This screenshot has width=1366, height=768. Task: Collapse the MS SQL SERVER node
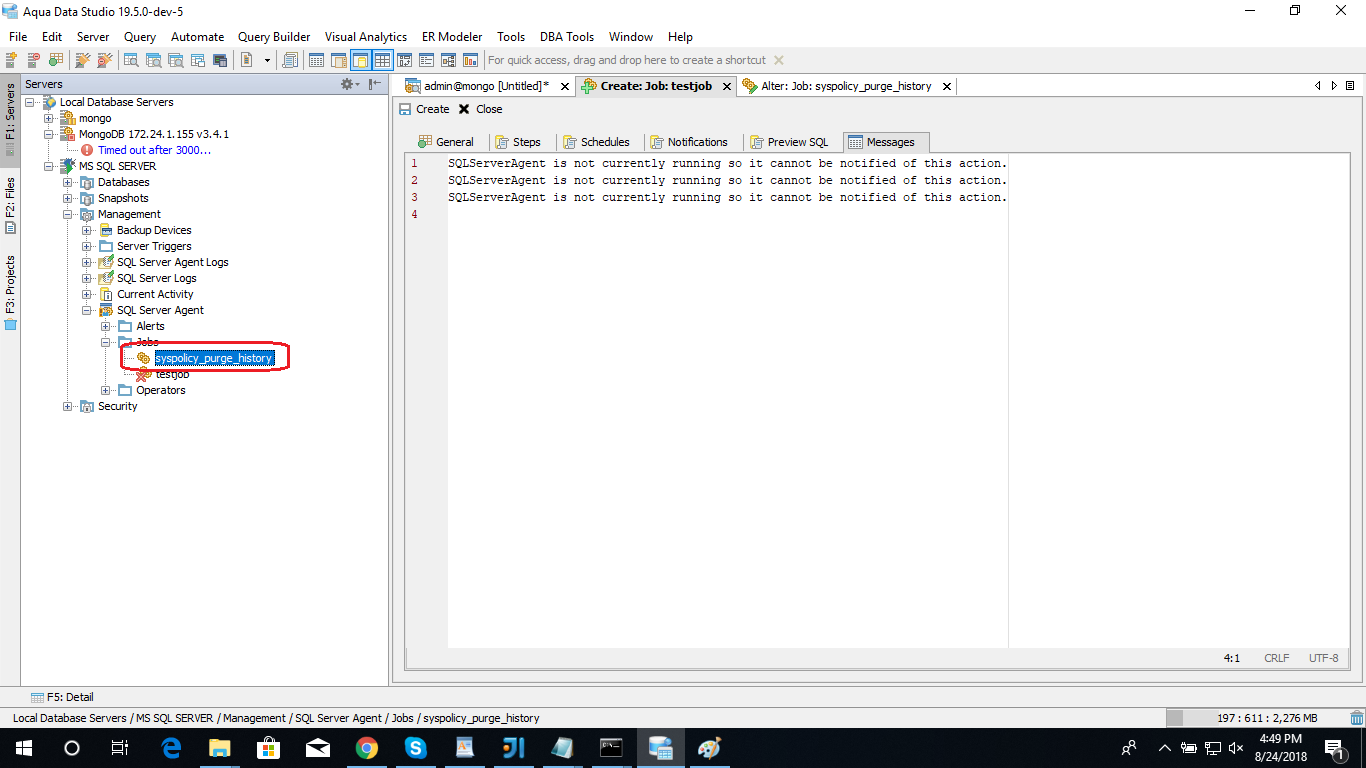pos(49,166)
